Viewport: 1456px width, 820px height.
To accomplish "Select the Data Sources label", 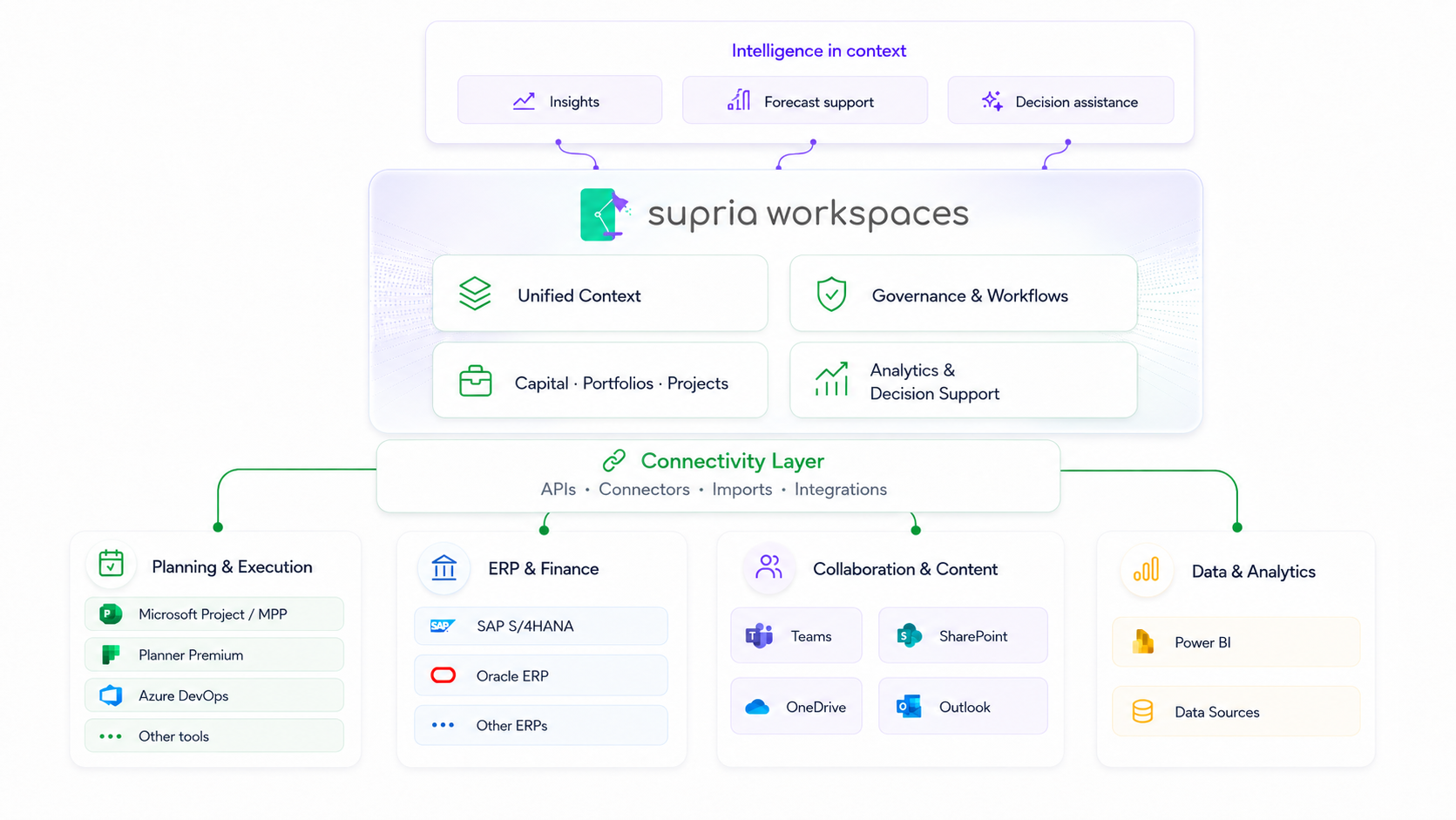I will click(x=1217, y=712).
